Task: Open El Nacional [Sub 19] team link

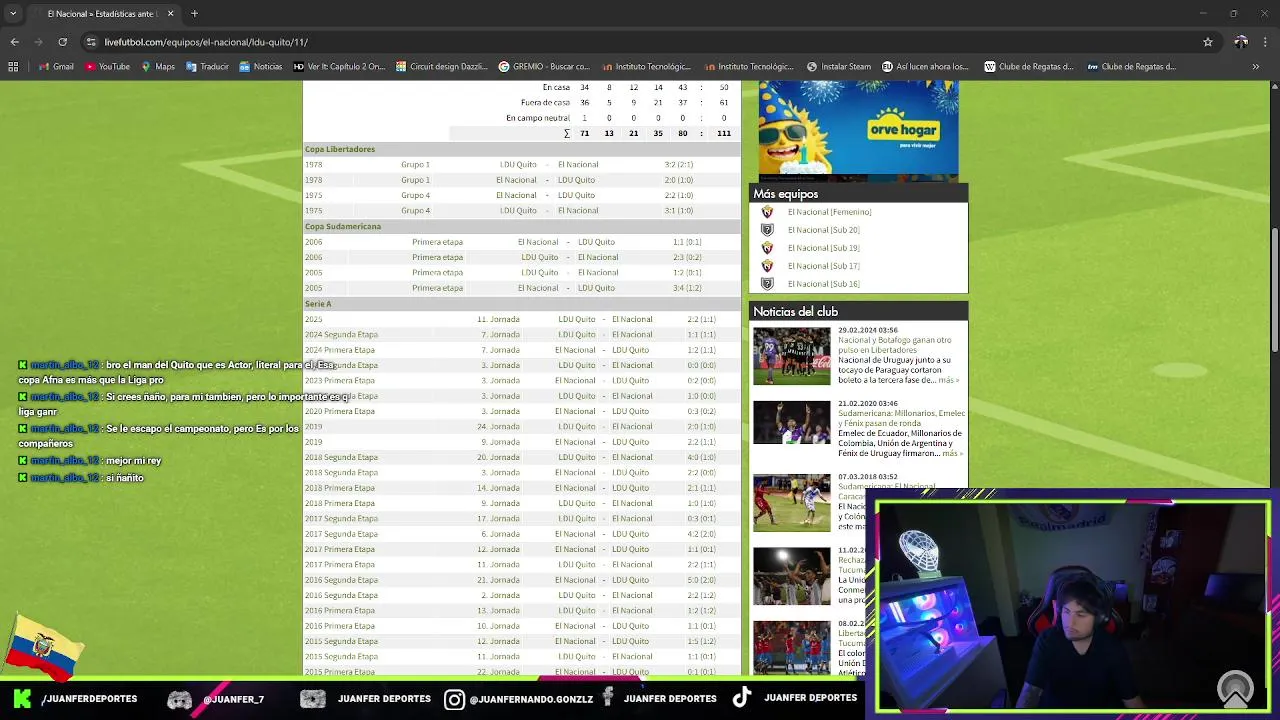Action: point(823,248)
